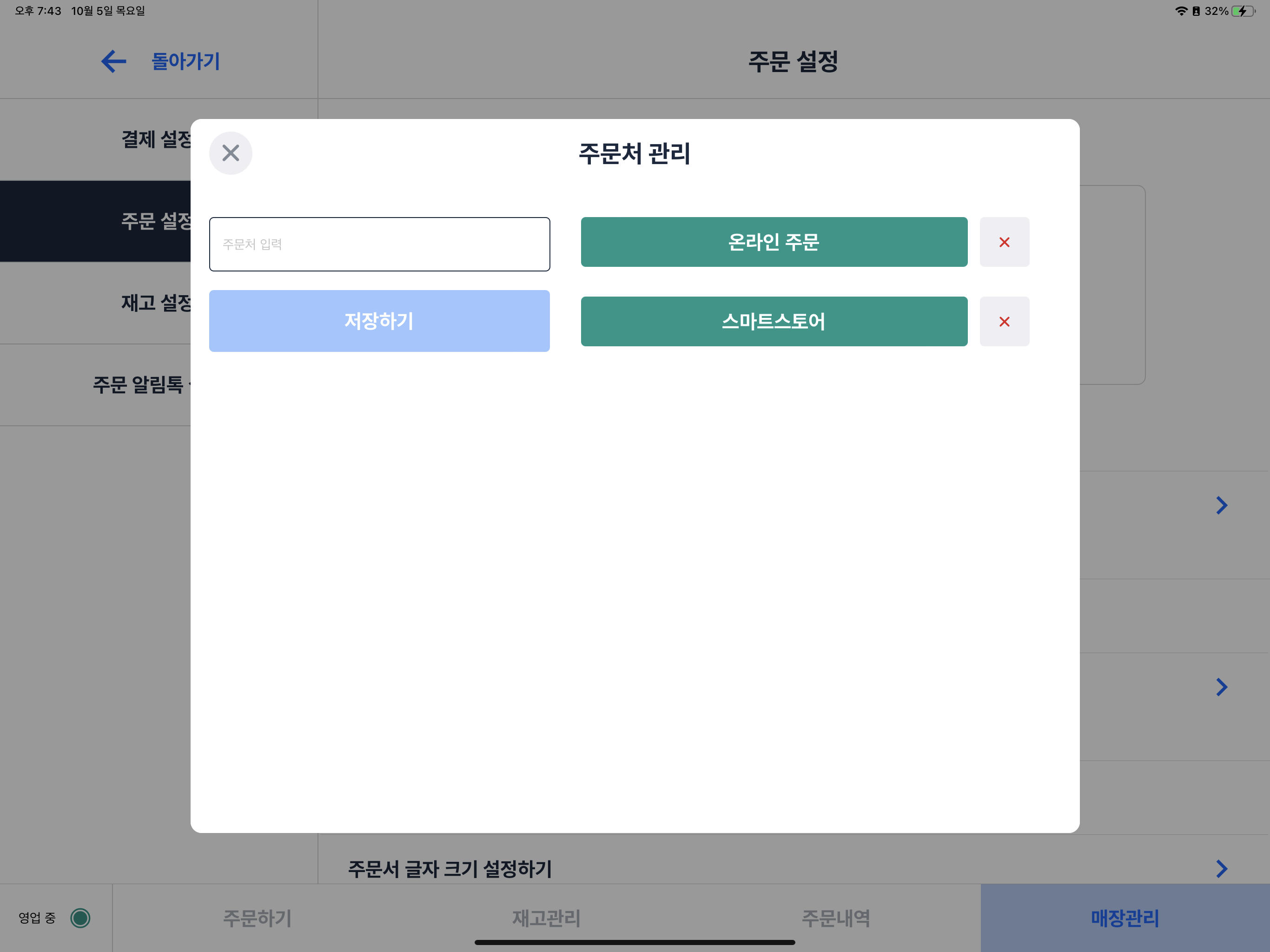Delete the 온라인 주문 entry

[x=1004, y=242]
